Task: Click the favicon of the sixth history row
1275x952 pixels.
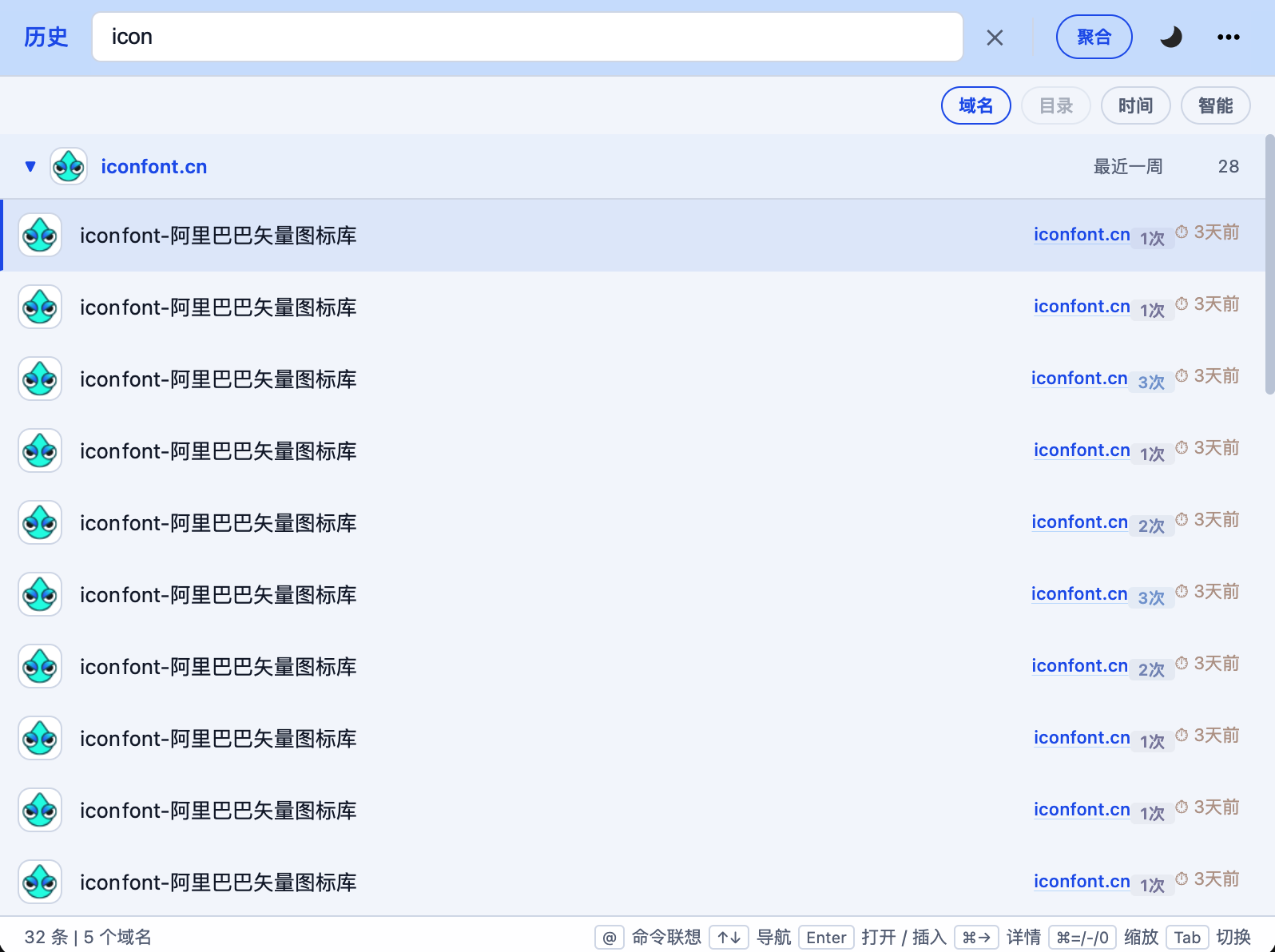Action: [40, 594]
